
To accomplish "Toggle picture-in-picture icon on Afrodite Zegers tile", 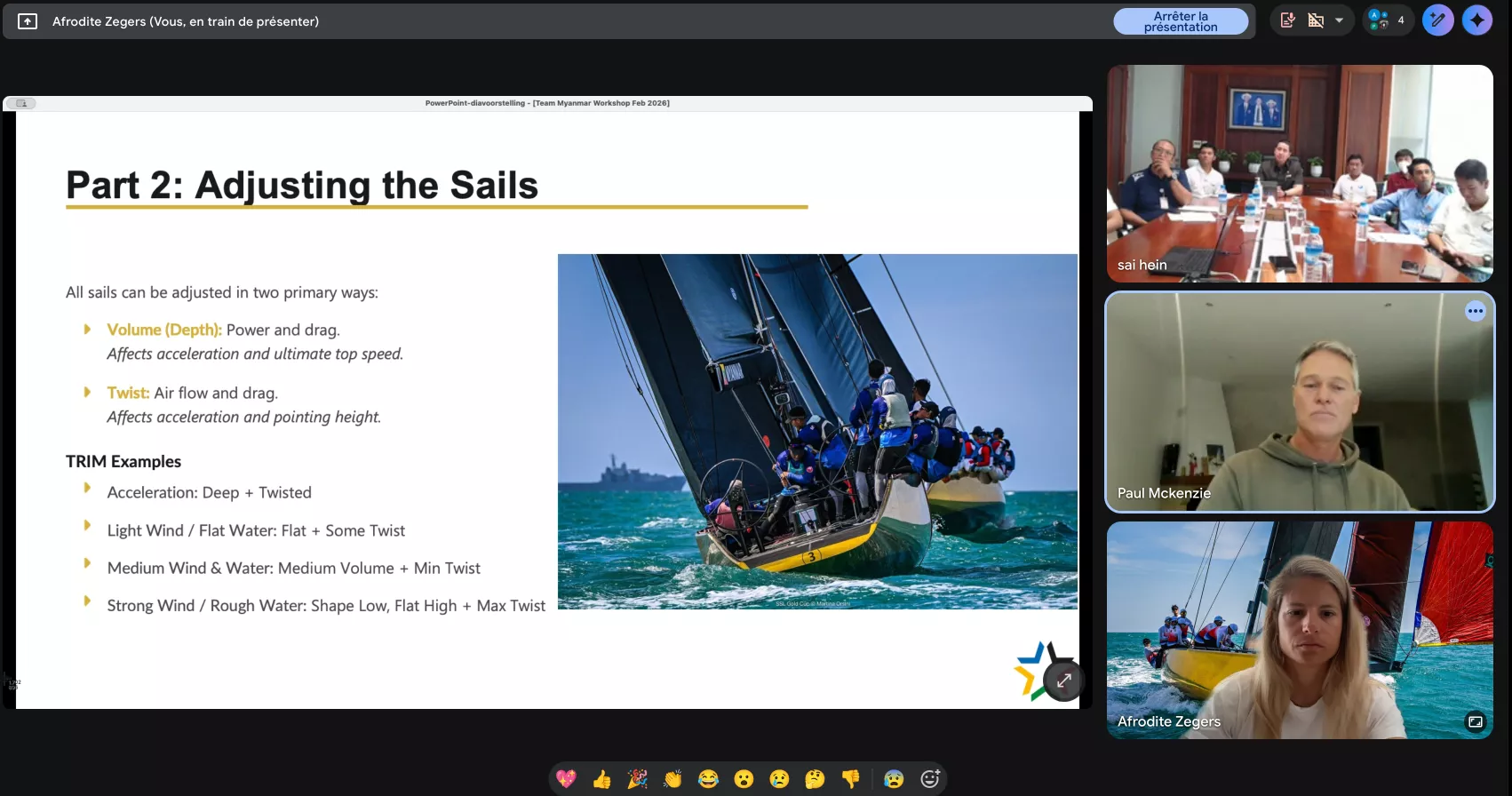I will click(x=1475, y=721).
